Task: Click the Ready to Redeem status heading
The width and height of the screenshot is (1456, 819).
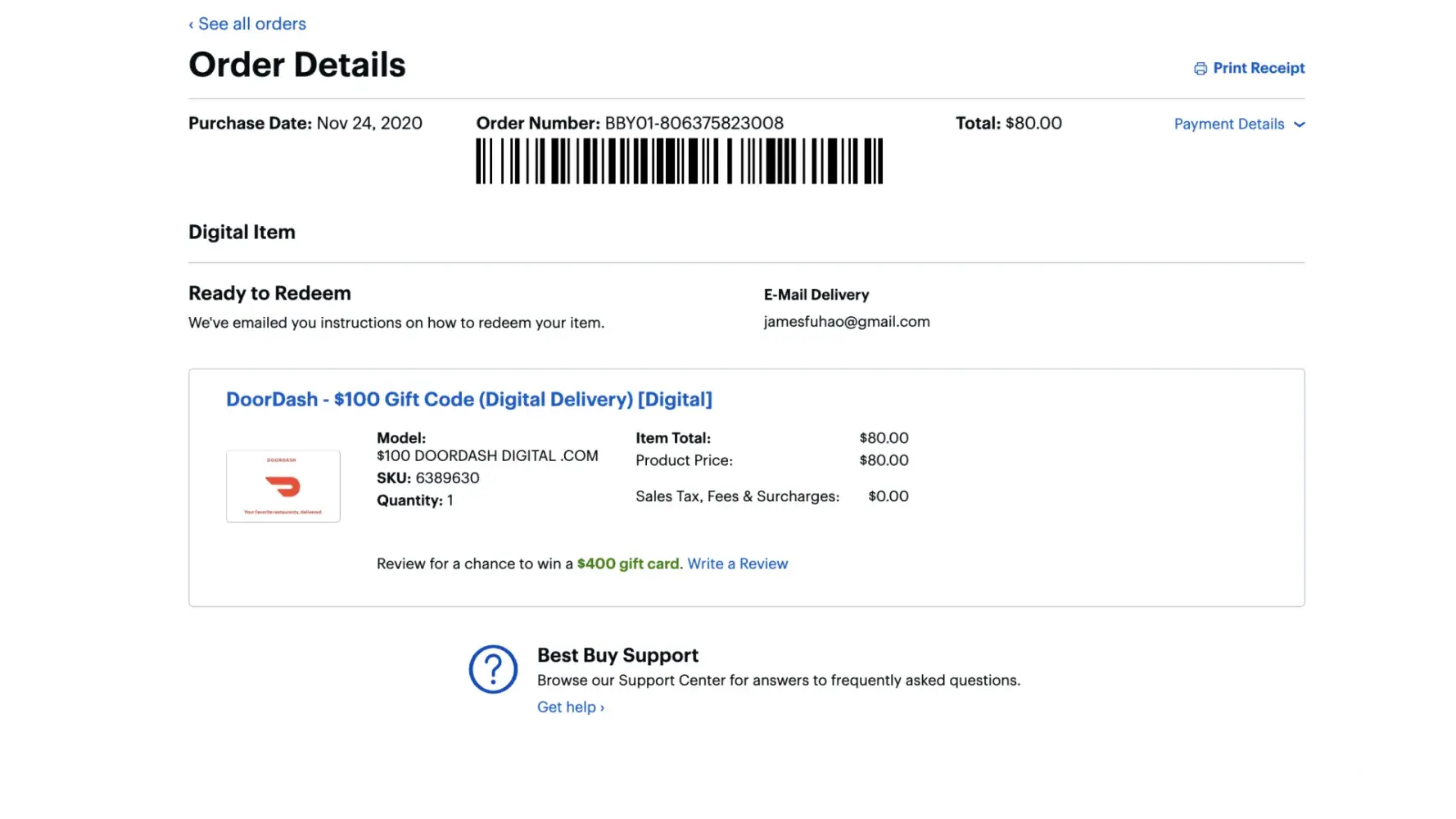Action: tap(269, 293)
